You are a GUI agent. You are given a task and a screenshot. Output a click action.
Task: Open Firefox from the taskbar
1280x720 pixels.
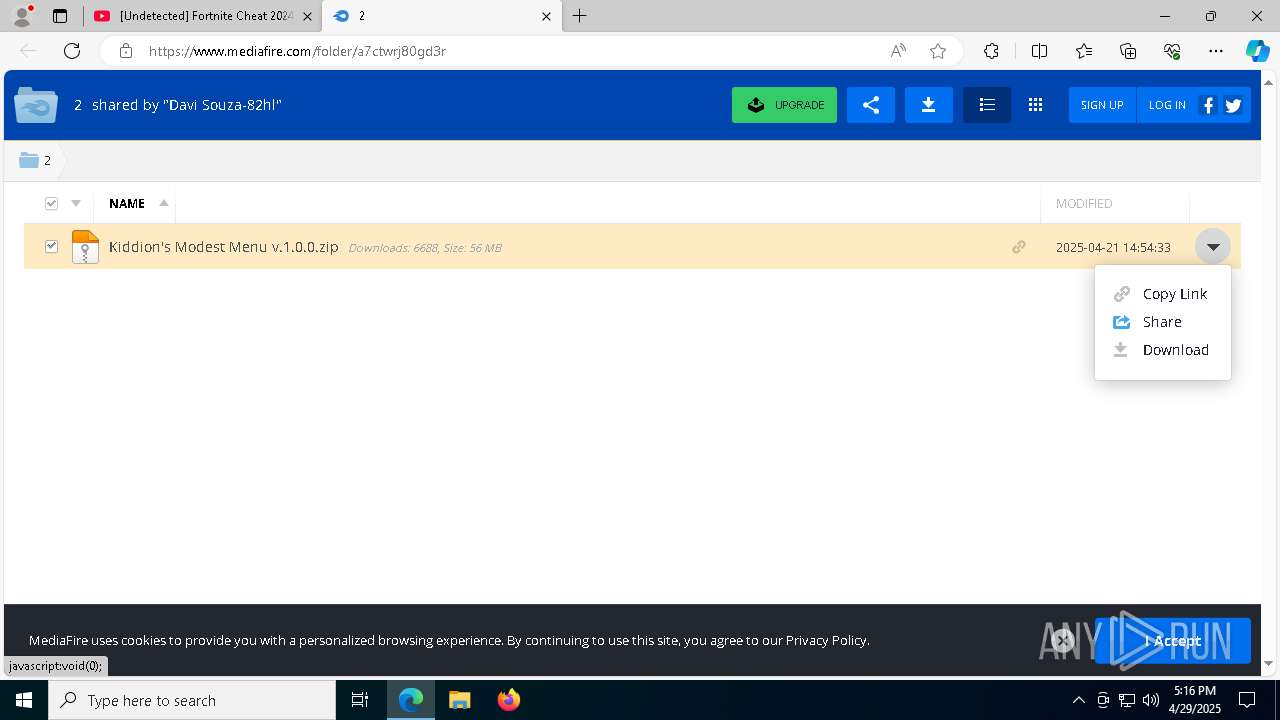pyautogui.click(x=509, y=700)
